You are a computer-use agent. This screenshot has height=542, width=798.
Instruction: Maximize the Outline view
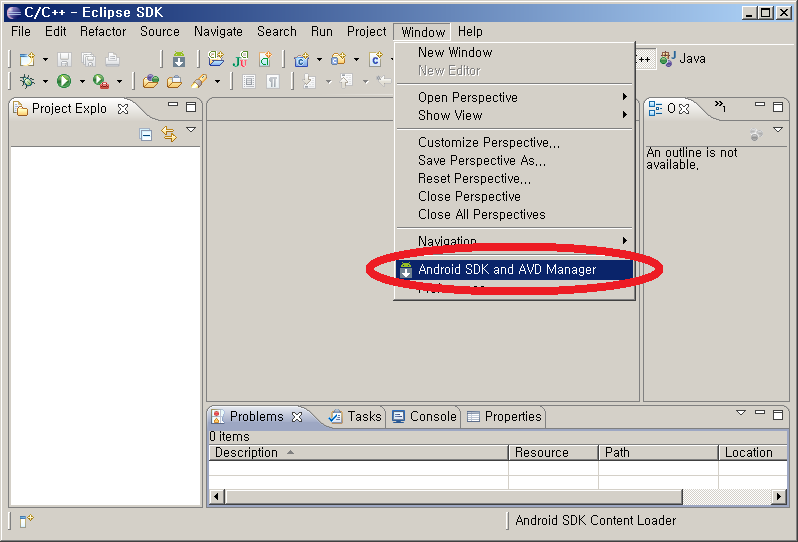[x=778, y=107]
